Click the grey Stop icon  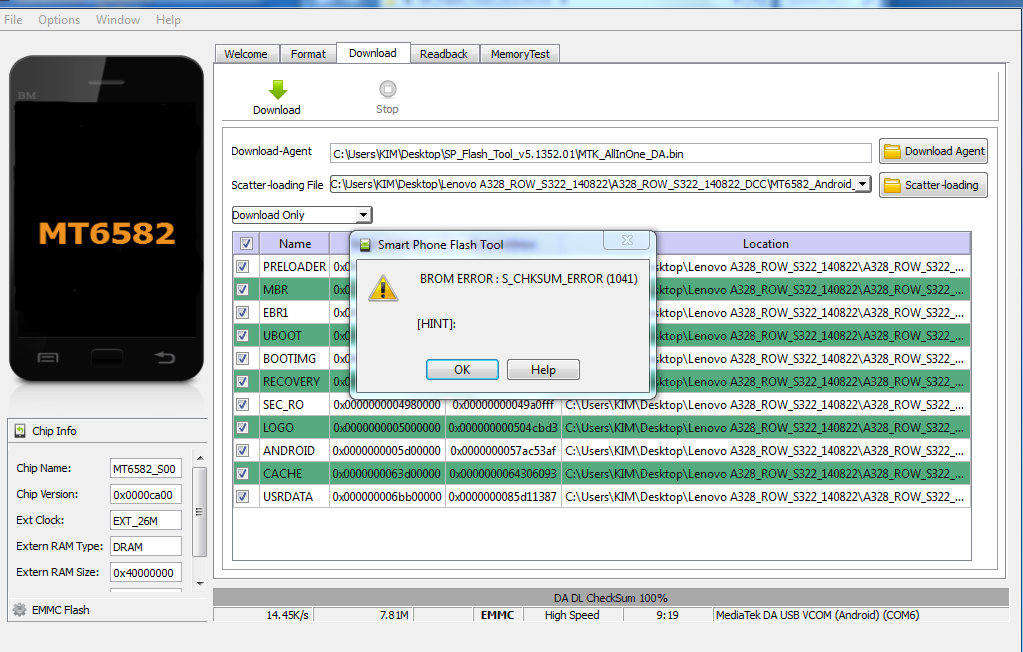pyautogui.click(x=387, y=89)
